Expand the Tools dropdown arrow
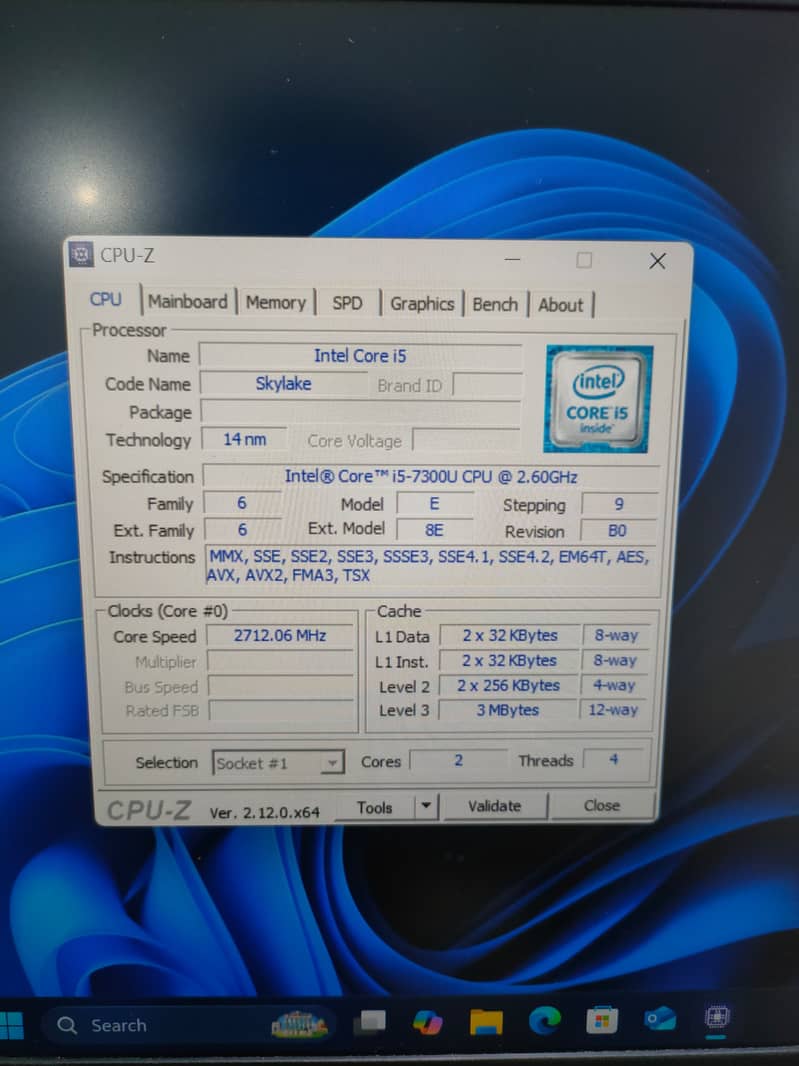This screenshot has height=1066, width=799. [x=426, y=807]
